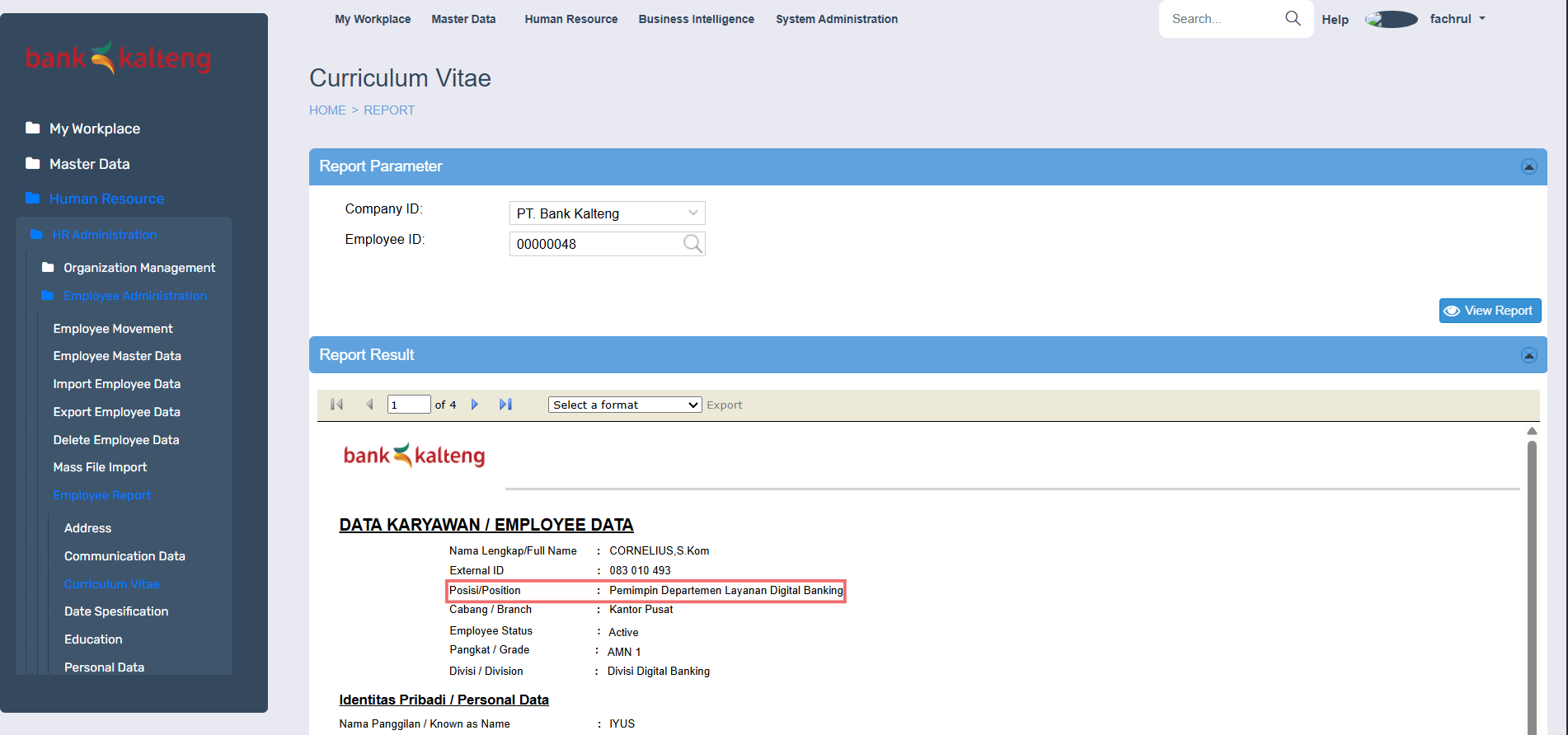Click the search magnifier icon in top bar

tap(1293, 18)
